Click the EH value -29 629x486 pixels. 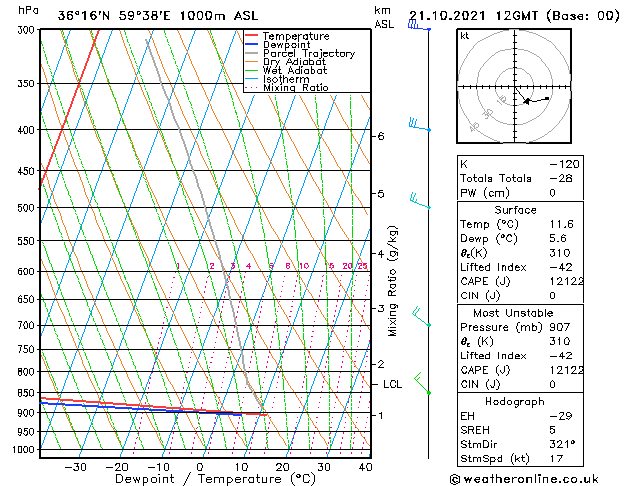click(x=561, y=416)
